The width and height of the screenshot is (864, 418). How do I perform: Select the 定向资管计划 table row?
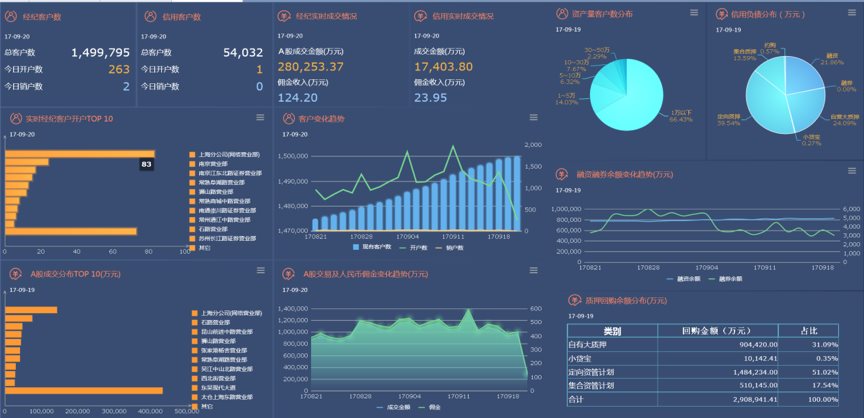(611, 371)
